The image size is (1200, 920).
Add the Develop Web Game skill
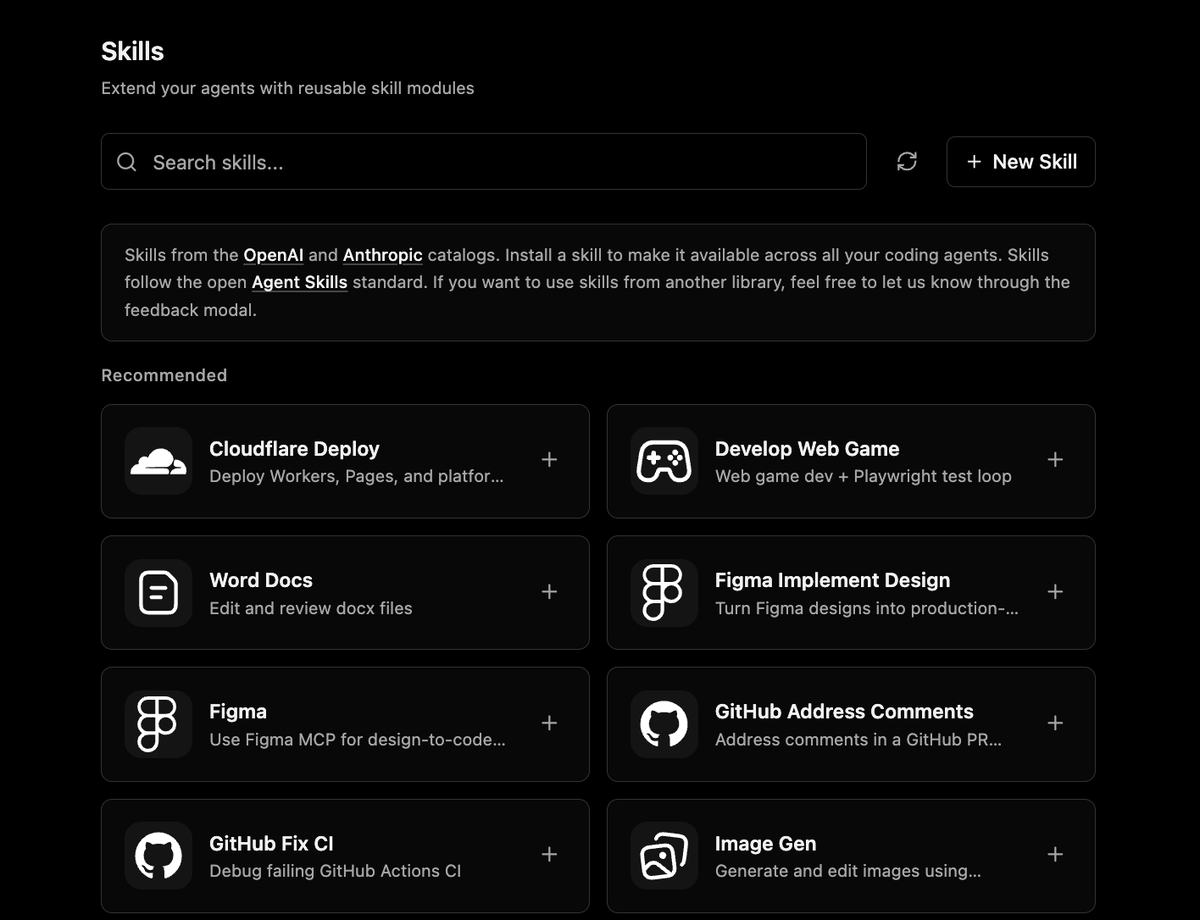pyautogui.click(x=1055, y=460)
